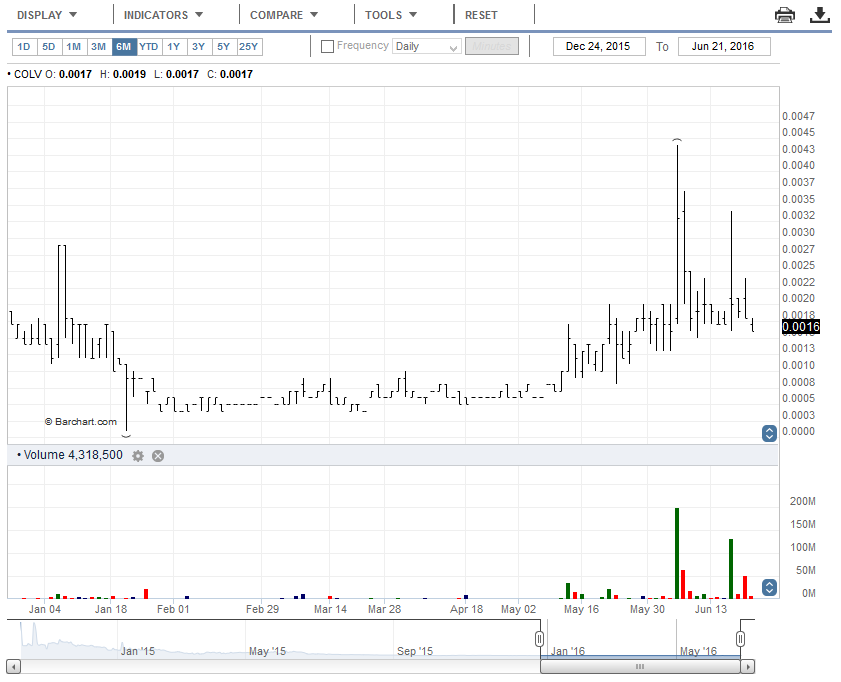Click the navigator scrollbar right arrow
This screenshot has width=841, height=682.
748,666
